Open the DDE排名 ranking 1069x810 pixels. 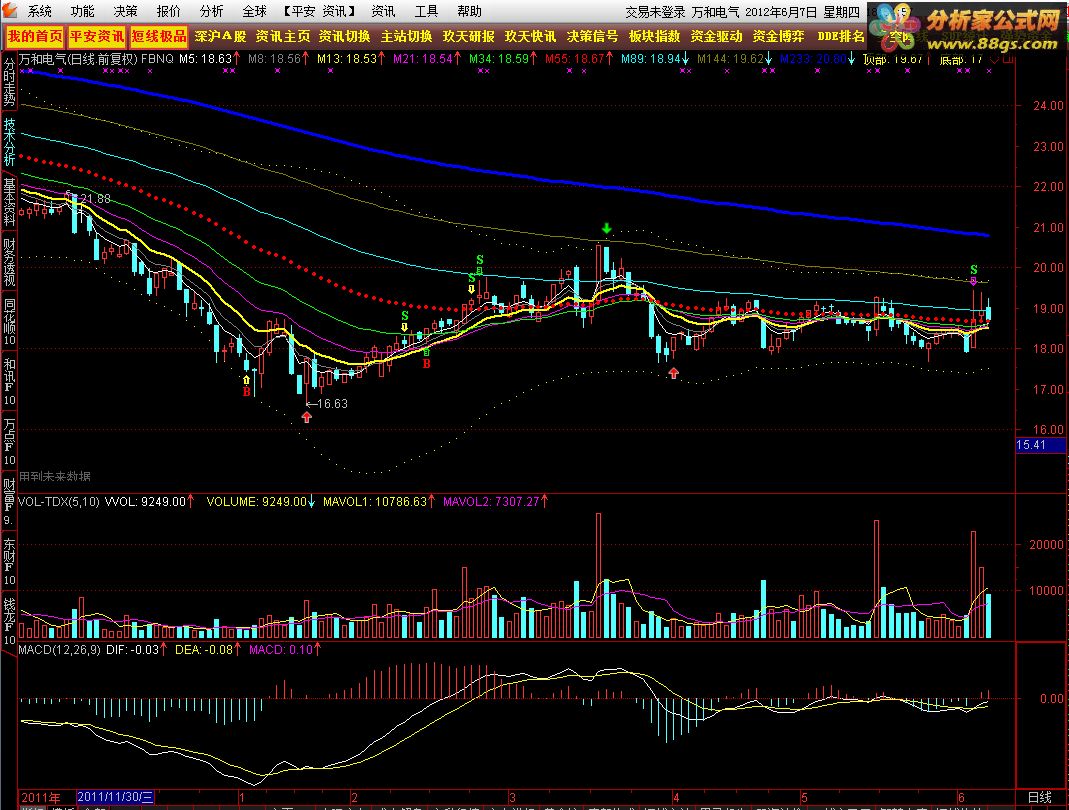pyautogui.click(x=841, y=36)
